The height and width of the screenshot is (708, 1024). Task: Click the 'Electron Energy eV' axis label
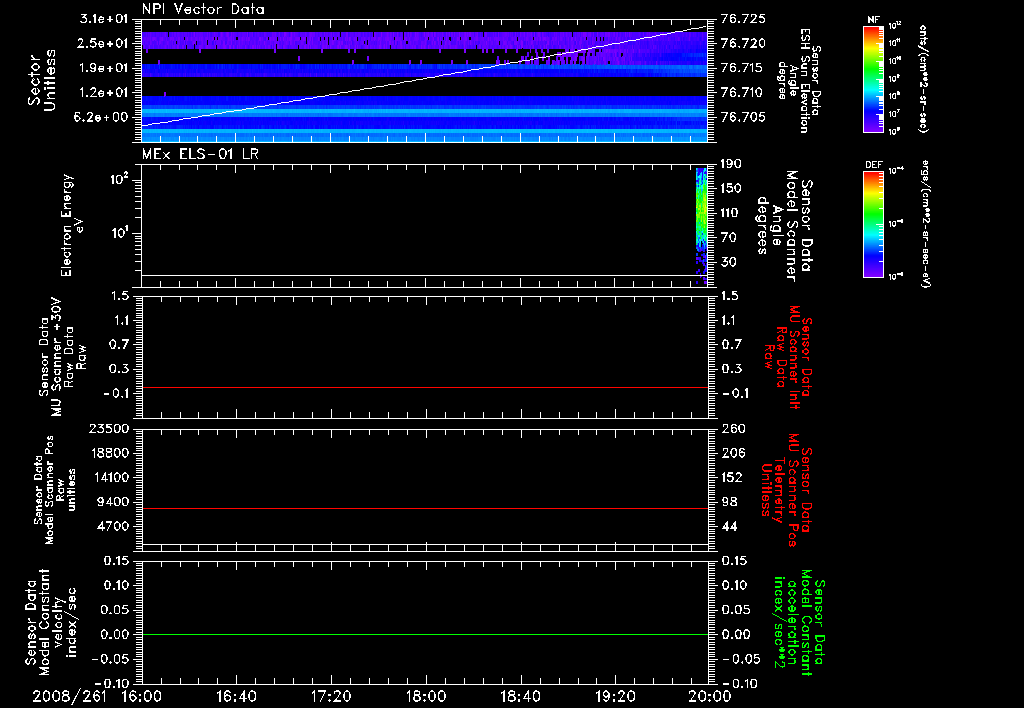[72, 225]
